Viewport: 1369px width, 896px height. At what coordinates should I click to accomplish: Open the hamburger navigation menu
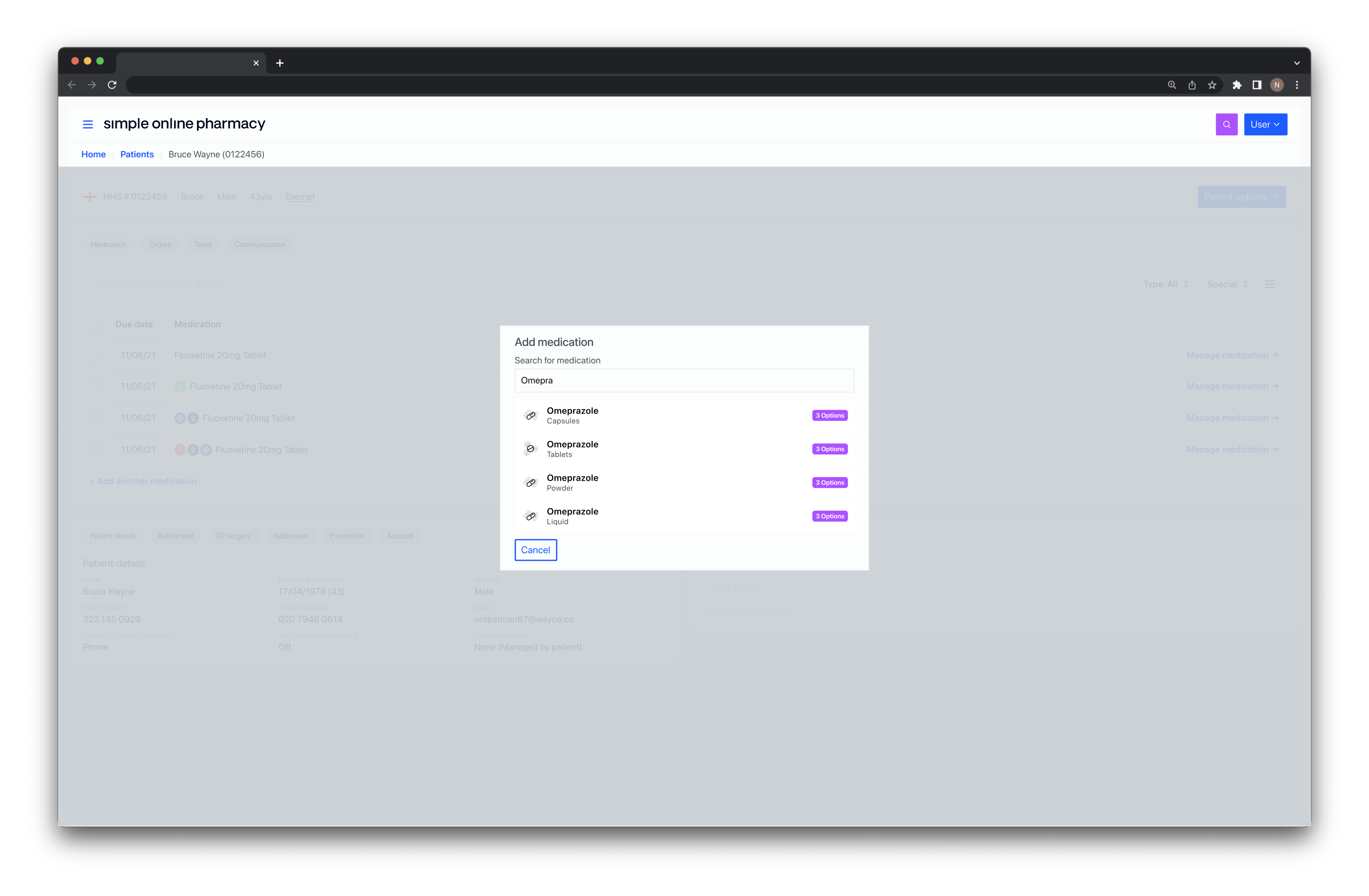tap(87, 124)
